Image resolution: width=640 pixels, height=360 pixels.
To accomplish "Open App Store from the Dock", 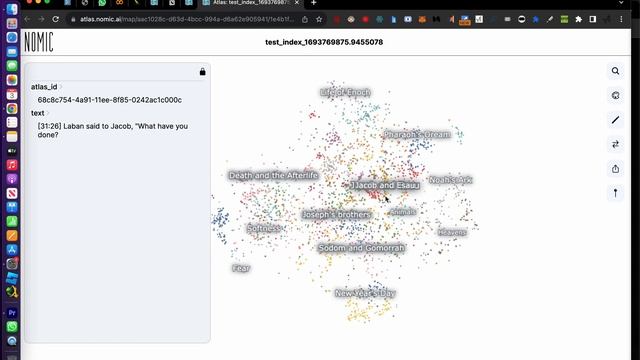I will [12, 250].
